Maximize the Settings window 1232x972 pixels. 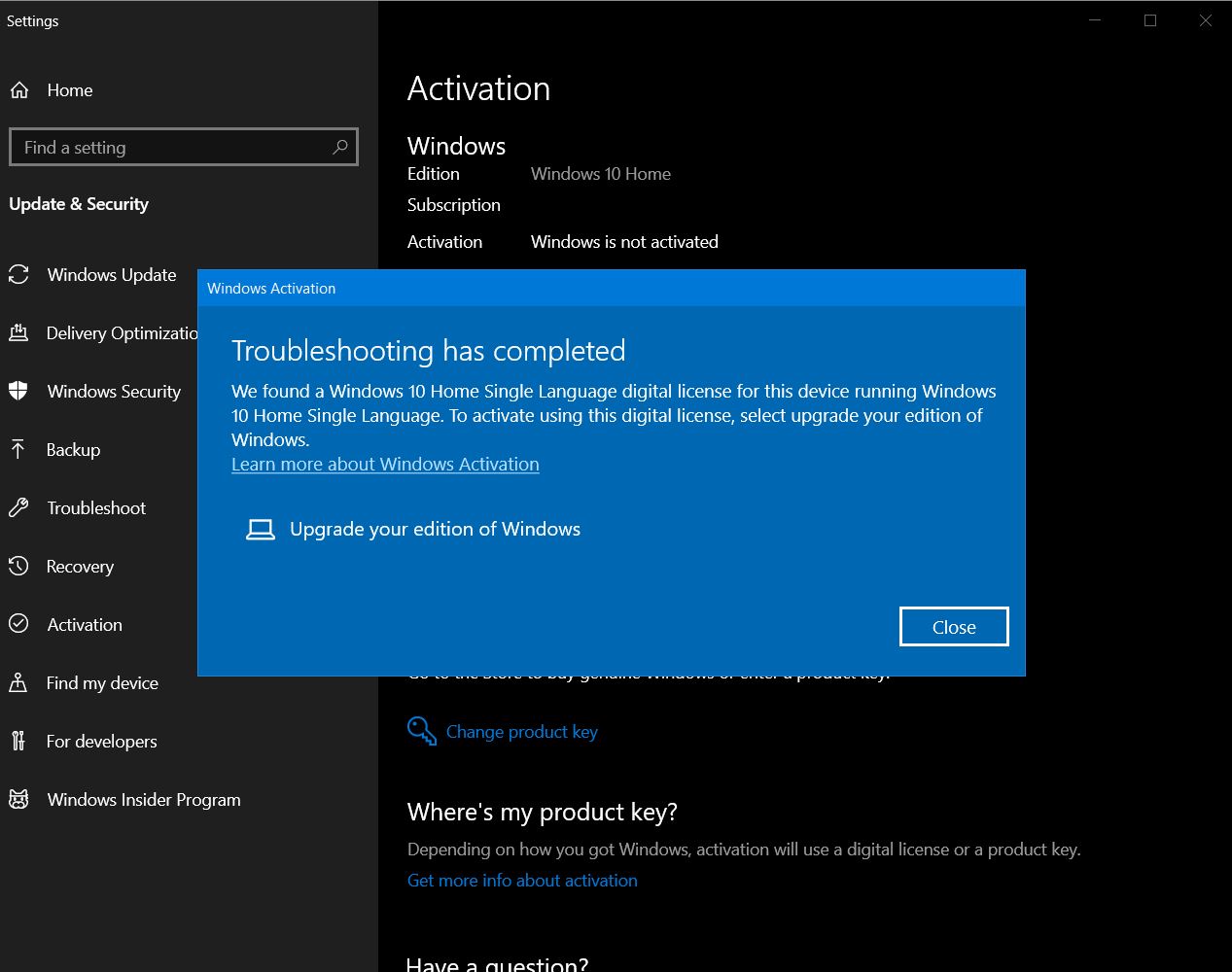[x=1150, y=20]
